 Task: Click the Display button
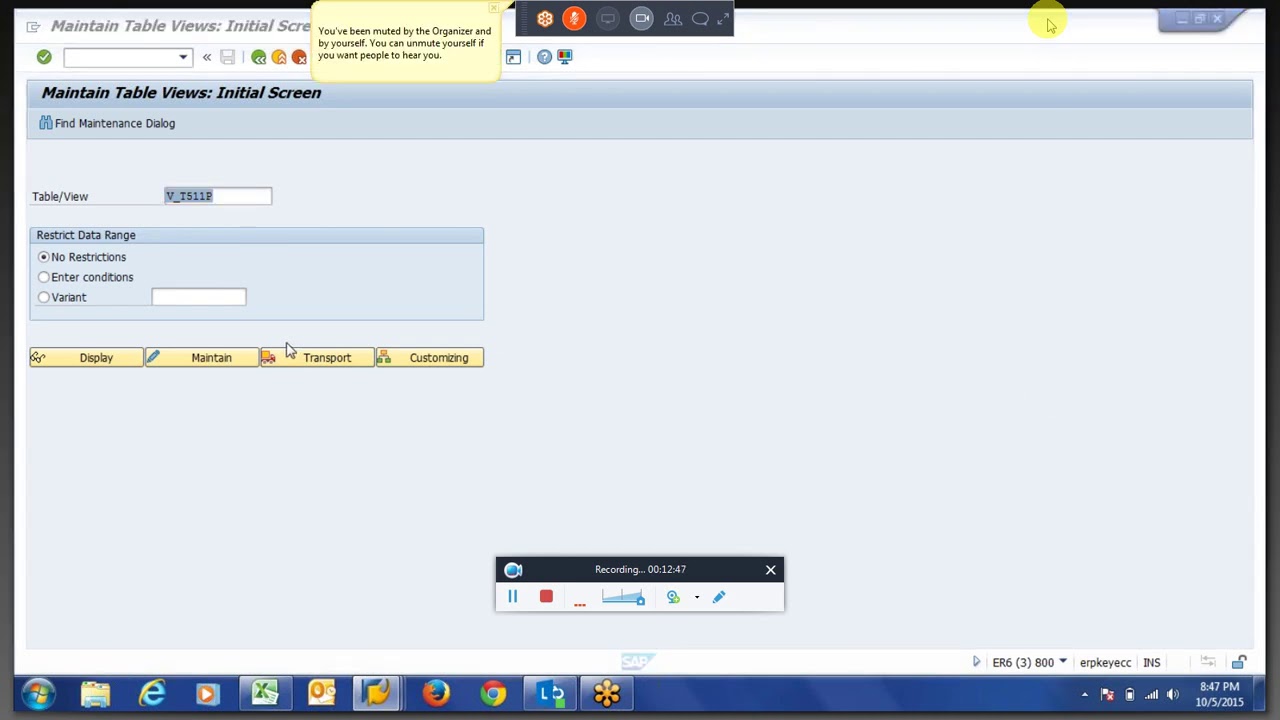click(86, 358)
